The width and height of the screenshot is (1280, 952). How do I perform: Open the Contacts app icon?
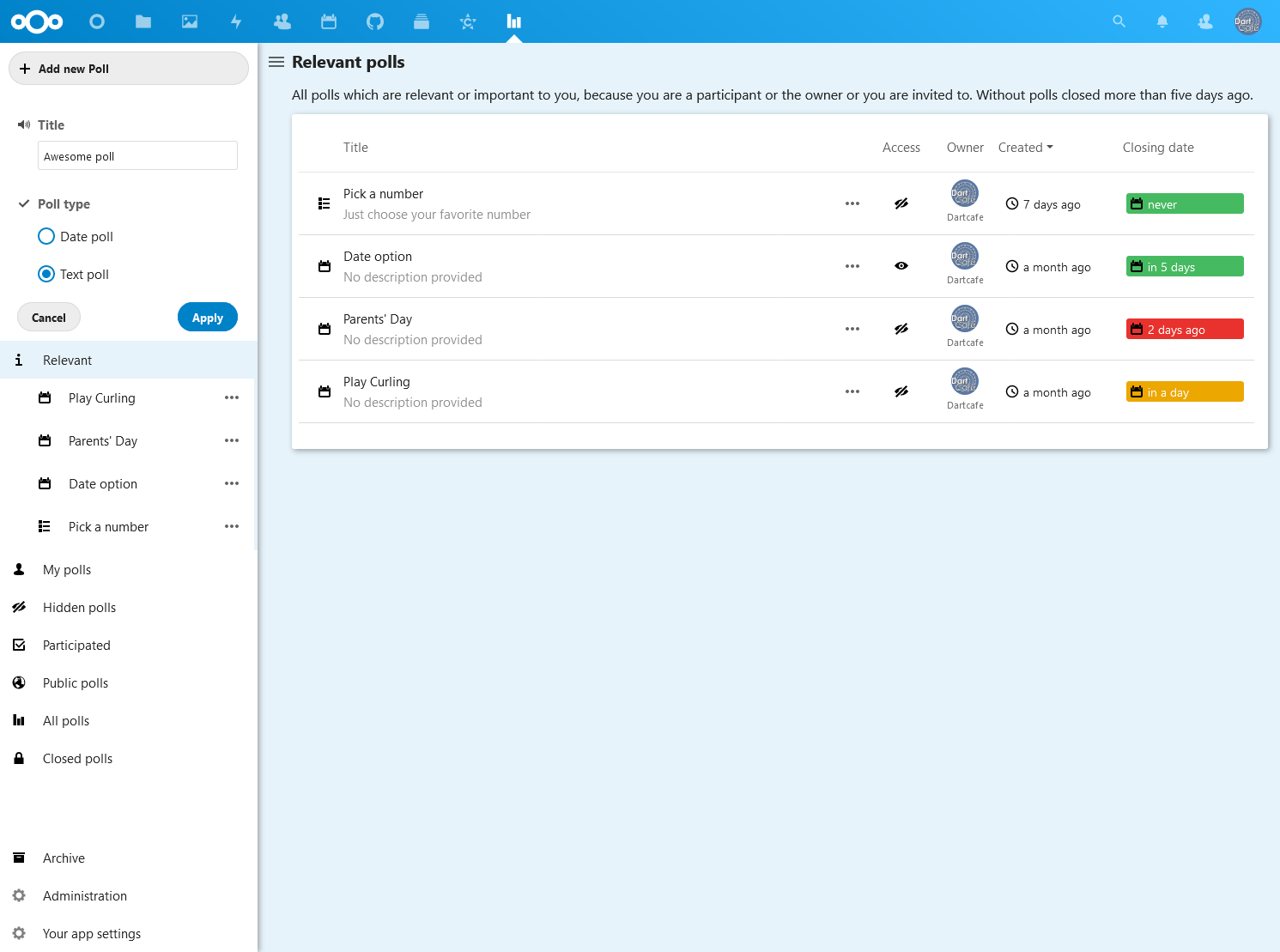tap(282, 21)
